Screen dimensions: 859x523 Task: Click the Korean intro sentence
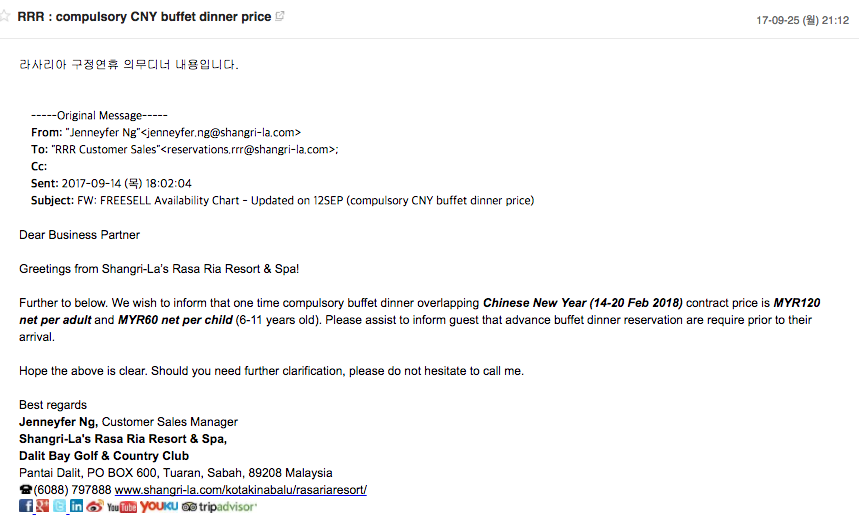pos(129,65)
